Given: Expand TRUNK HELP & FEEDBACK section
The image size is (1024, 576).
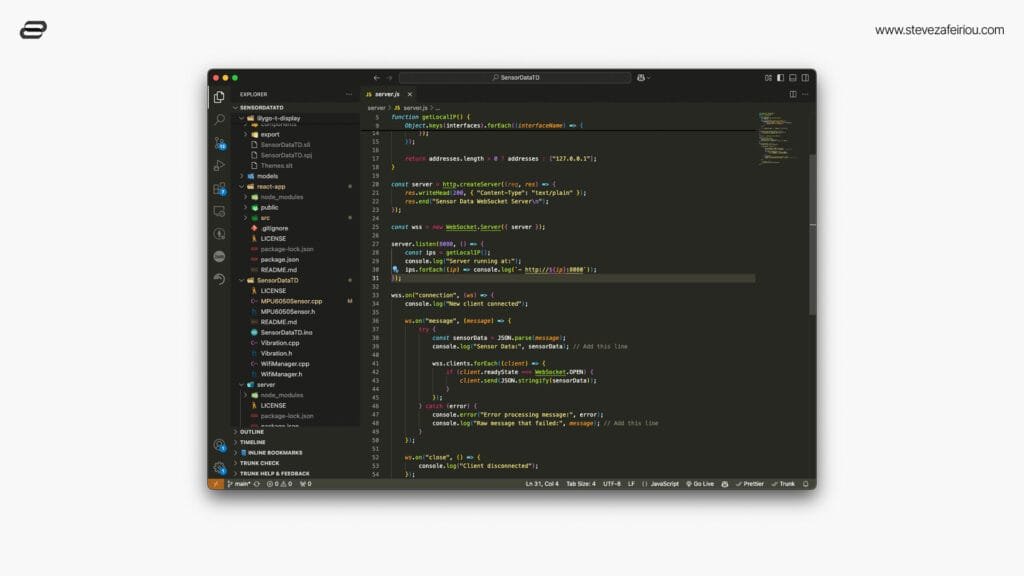Looking at the screenshot, I should pyautogui.click(x=295, y=473).
